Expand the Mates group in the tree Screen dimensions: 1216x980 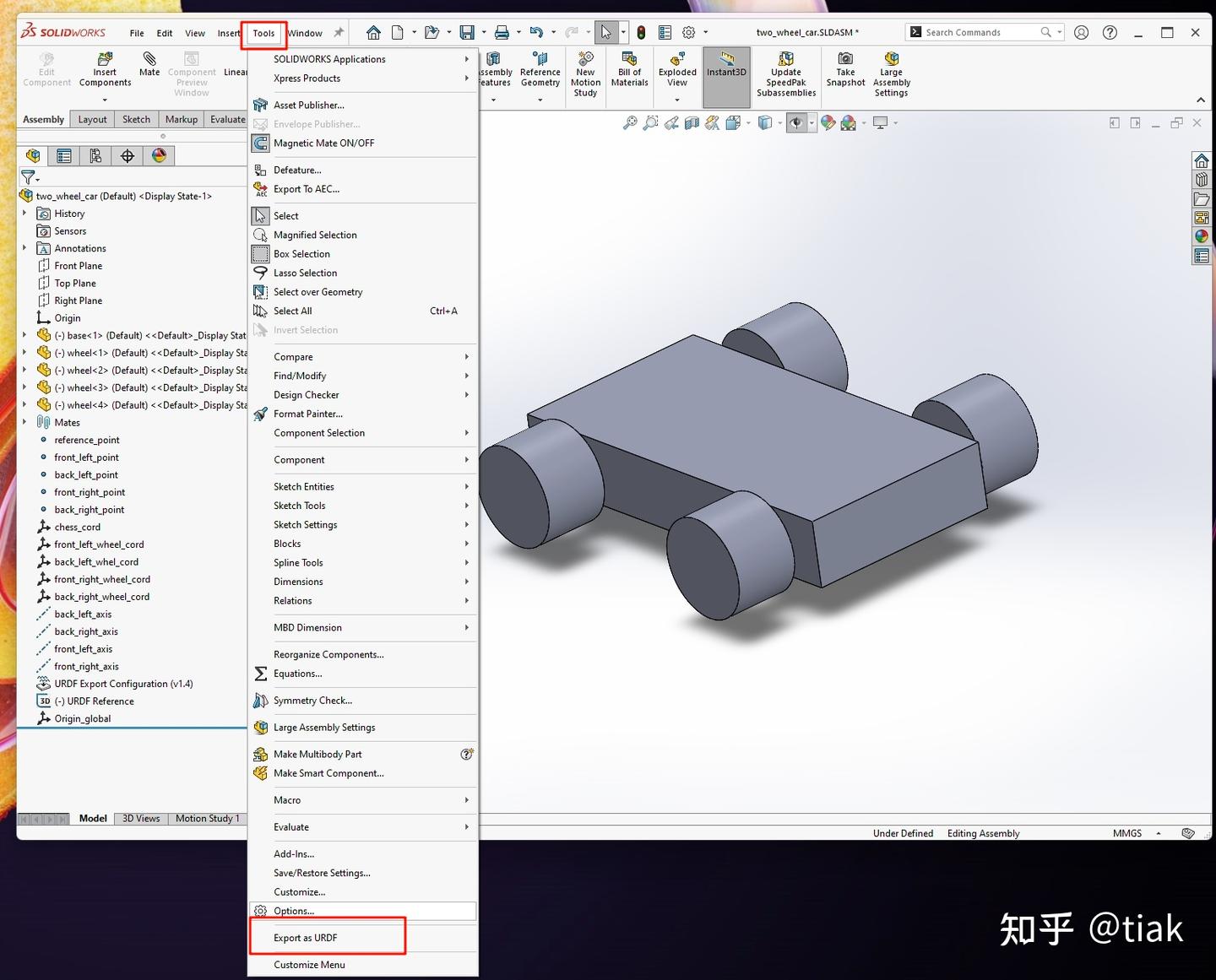(x=24, y=422)
